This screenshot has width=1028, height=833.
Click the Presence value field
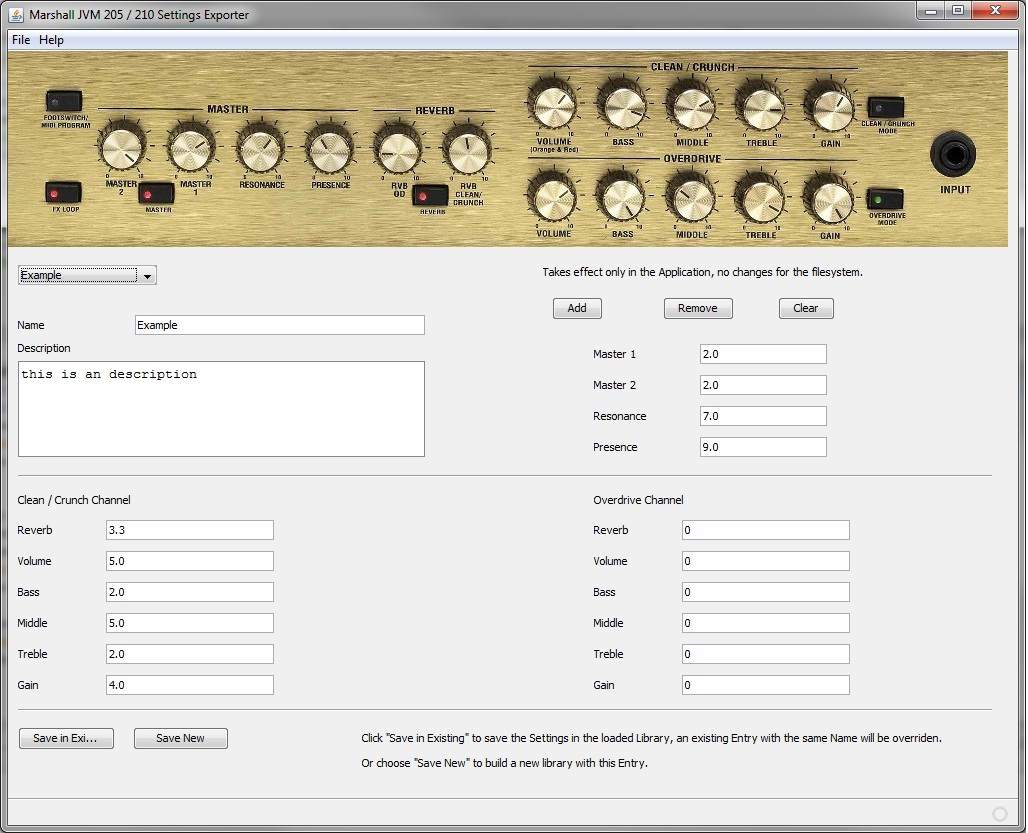pos(763,447)
